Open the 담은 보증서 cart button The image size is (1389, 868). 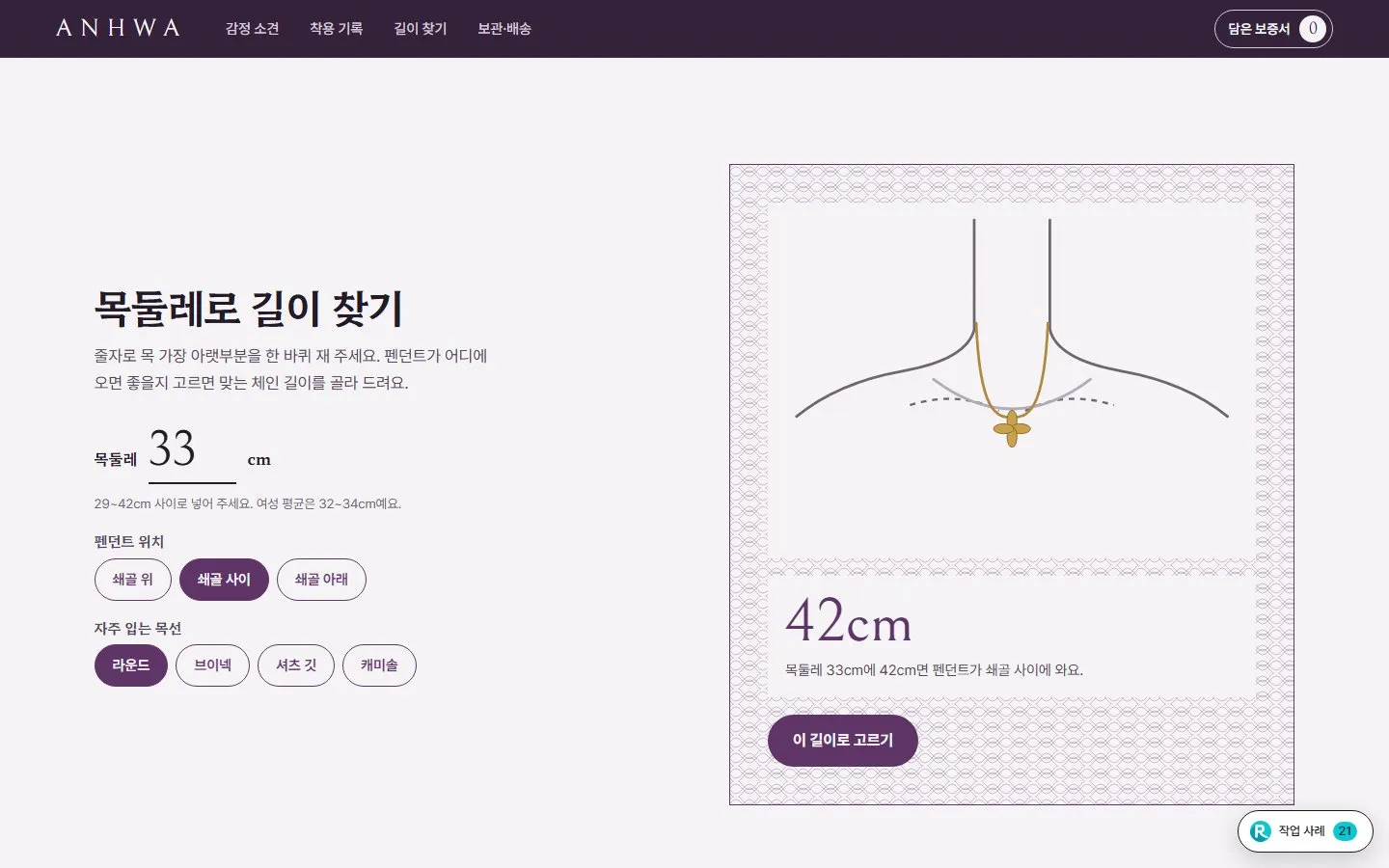tap(1273, 29)
